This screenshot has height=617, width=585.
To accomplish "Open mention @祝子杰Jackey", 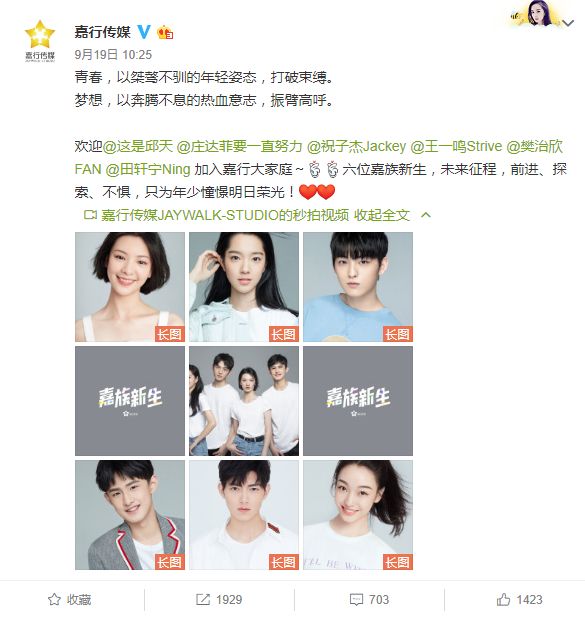I will click(356, 146).
